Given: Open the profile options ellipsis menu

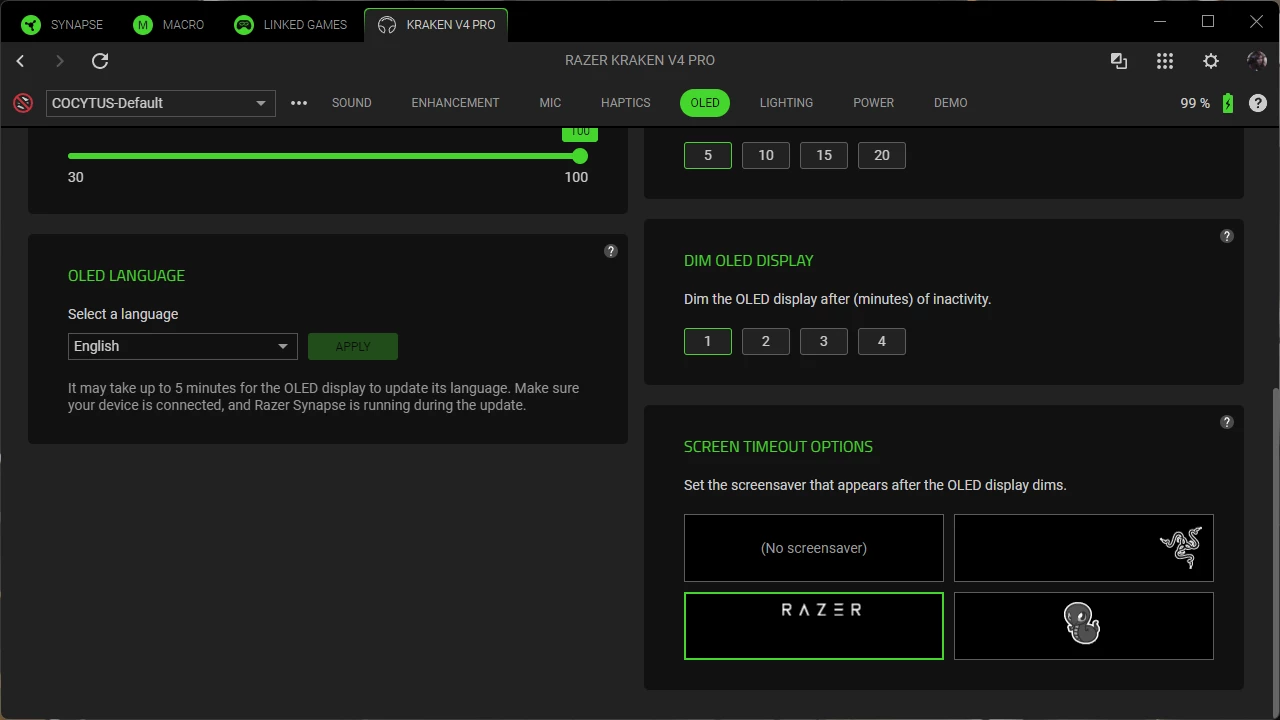Looking at the screenshot, I should click(x=299, y=103).
